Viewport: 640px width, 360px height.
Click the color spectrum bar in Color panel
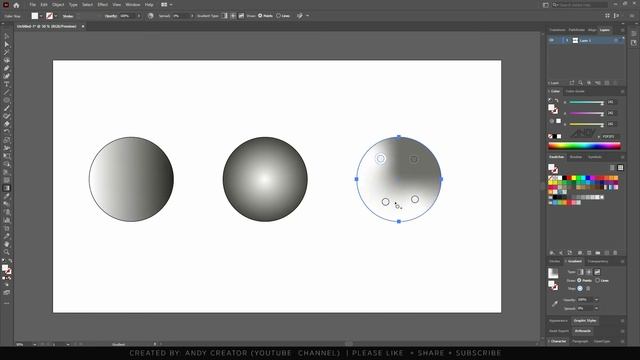click(x=584, y=145)
